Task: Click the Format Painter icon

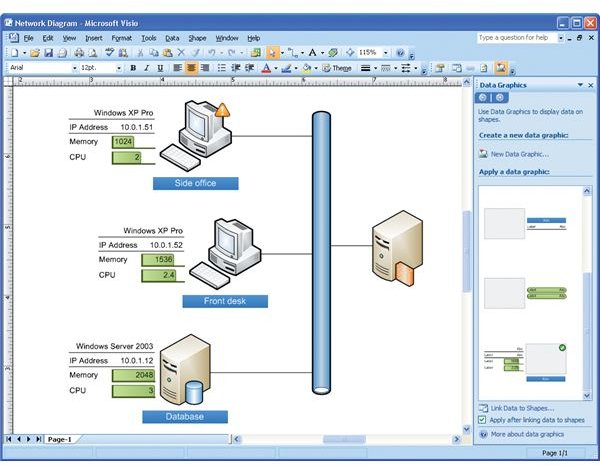Action: pos(195,53)
